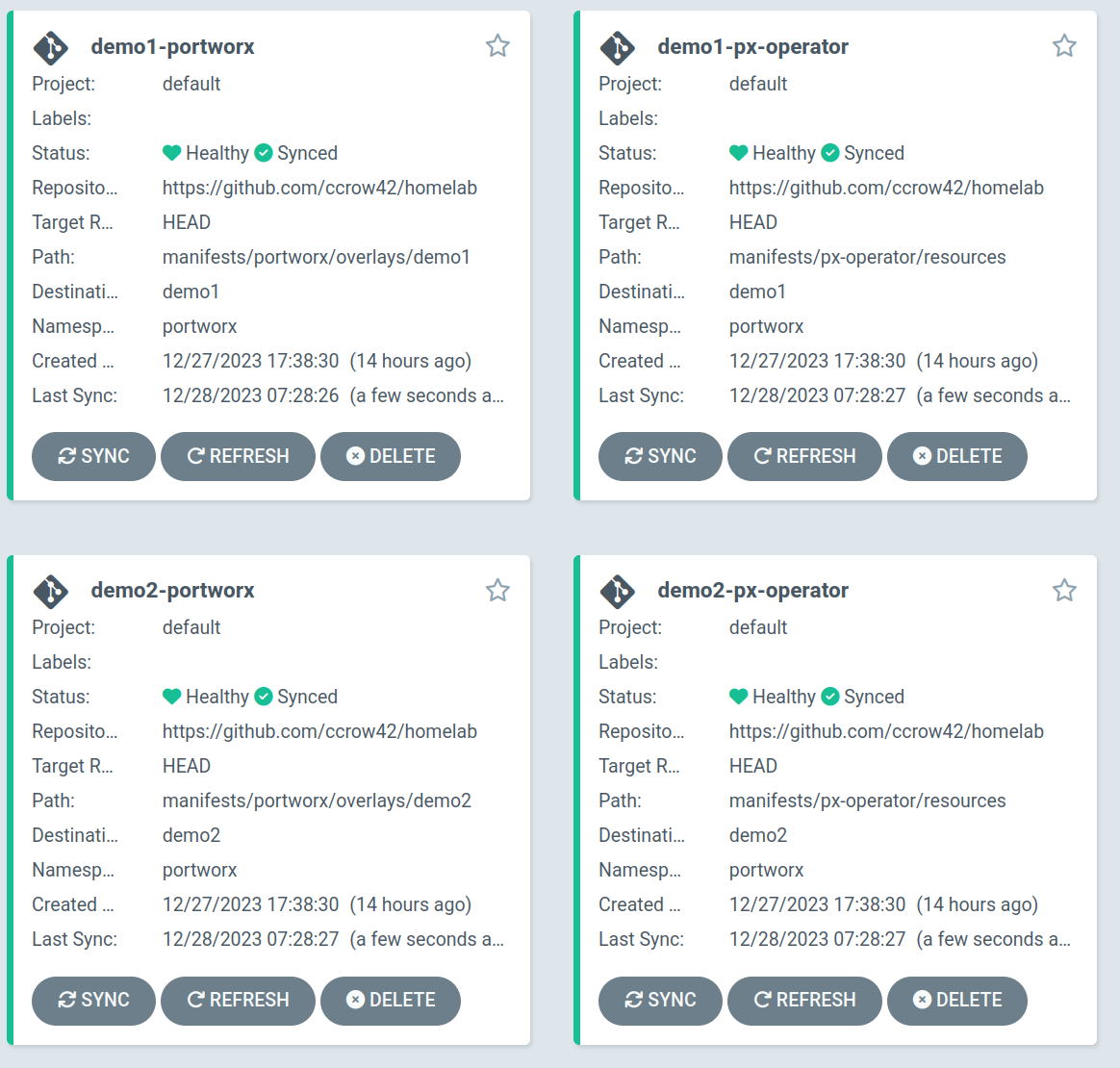
Task: Toggle favorite star on demo1-px-operator
Action: point(1064,46)
